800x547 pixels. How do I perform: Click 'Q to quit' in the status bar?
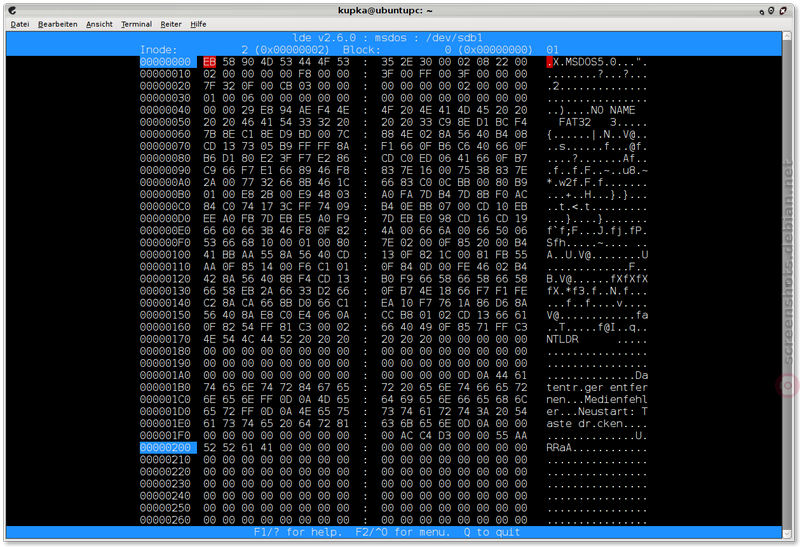(492, 532)
